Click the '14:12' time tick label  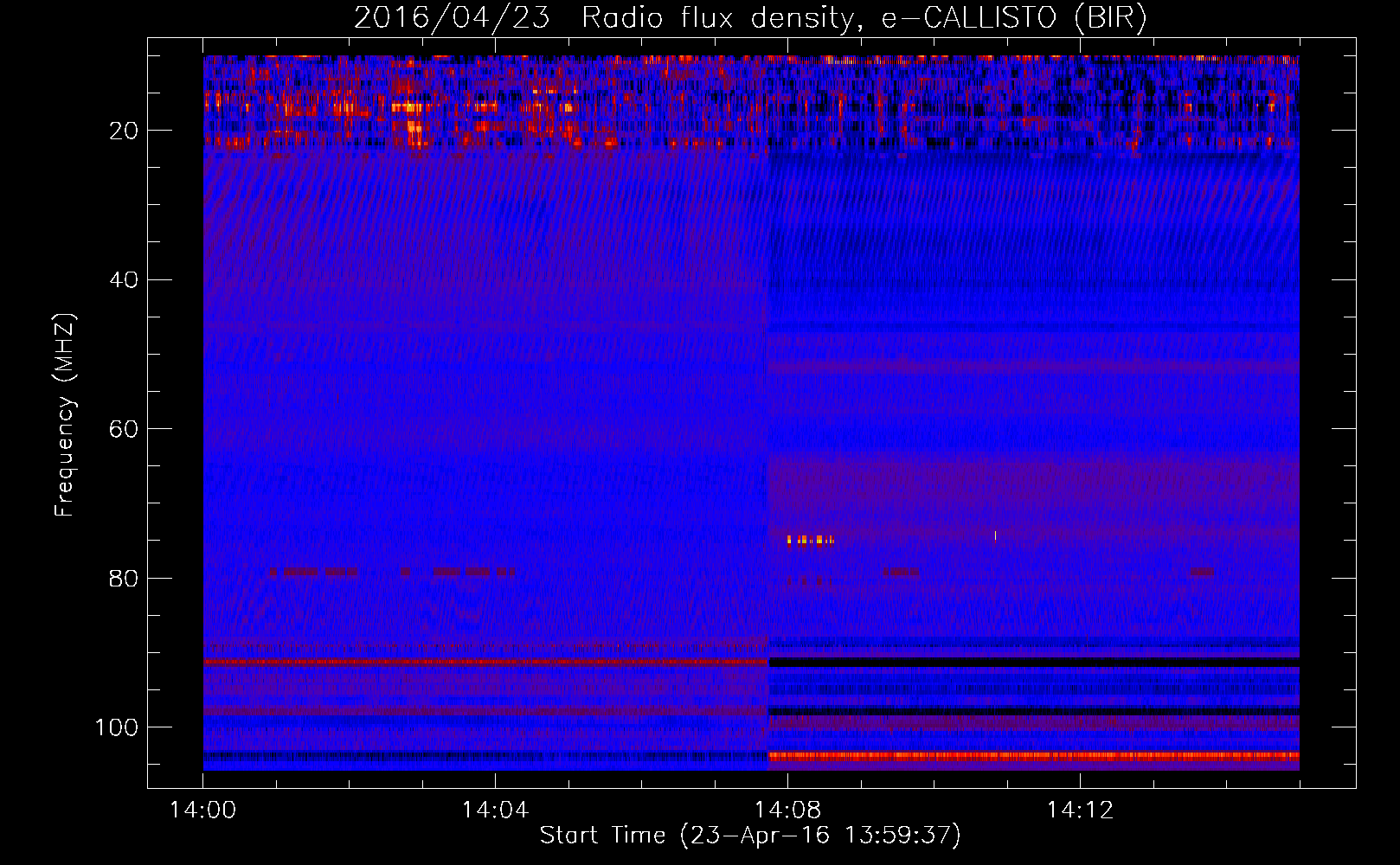[1080, 811]
